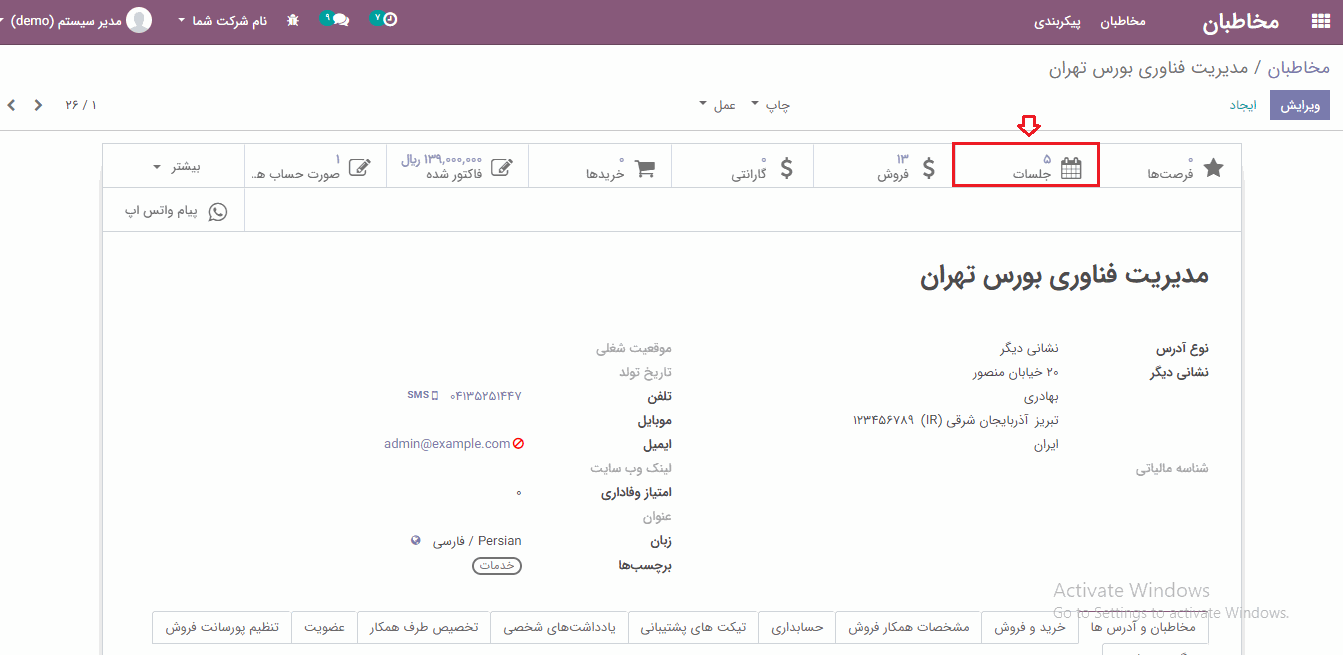Open the Meetings calendar stat button

click(1026, 166)
